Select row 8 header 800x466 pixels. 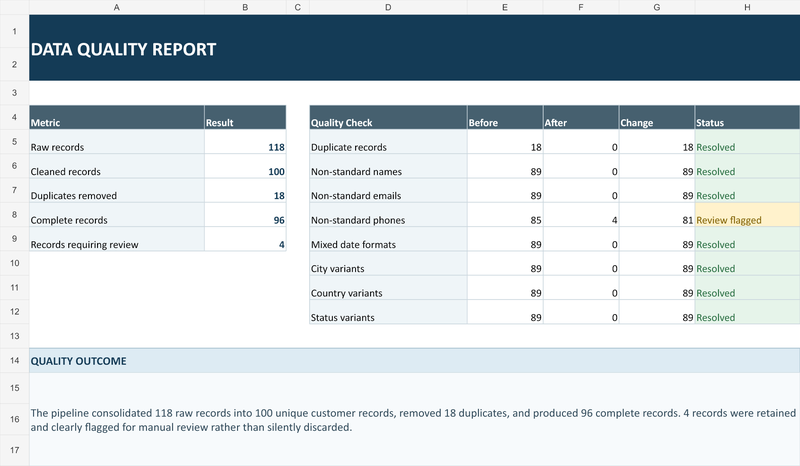[14, 215]
